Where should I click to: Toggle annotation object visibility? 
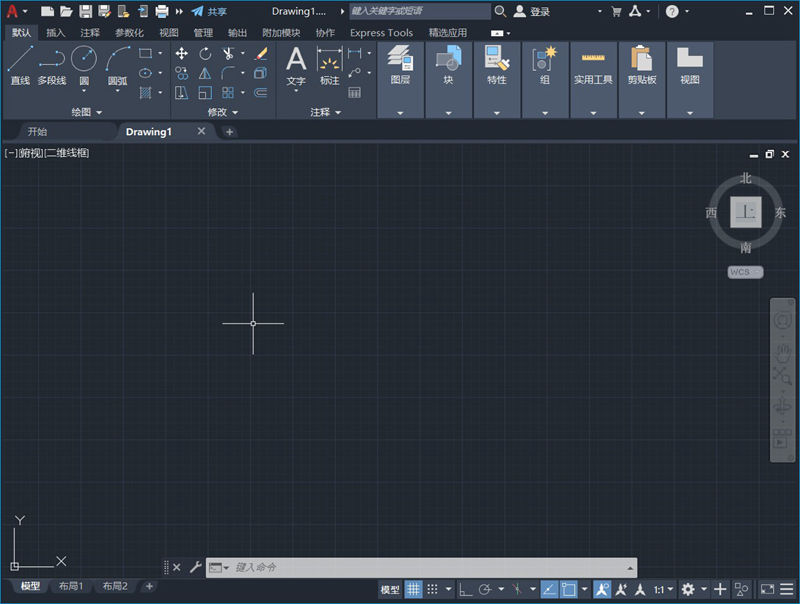click(x=602, y=590)
